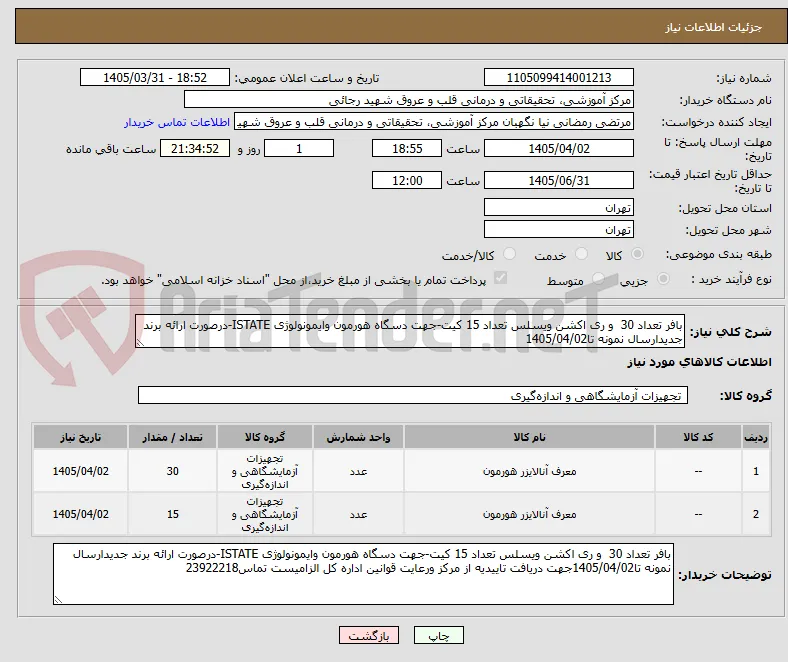Select the متوسط purchase type radio

(598, 278)
